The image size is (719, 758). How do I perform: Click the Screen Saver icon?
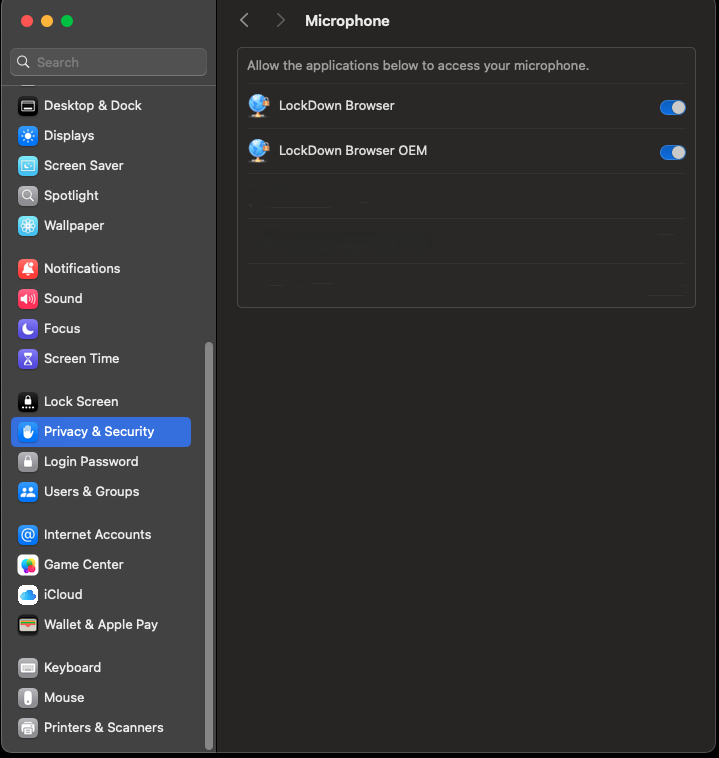click(x=28, y=166)
